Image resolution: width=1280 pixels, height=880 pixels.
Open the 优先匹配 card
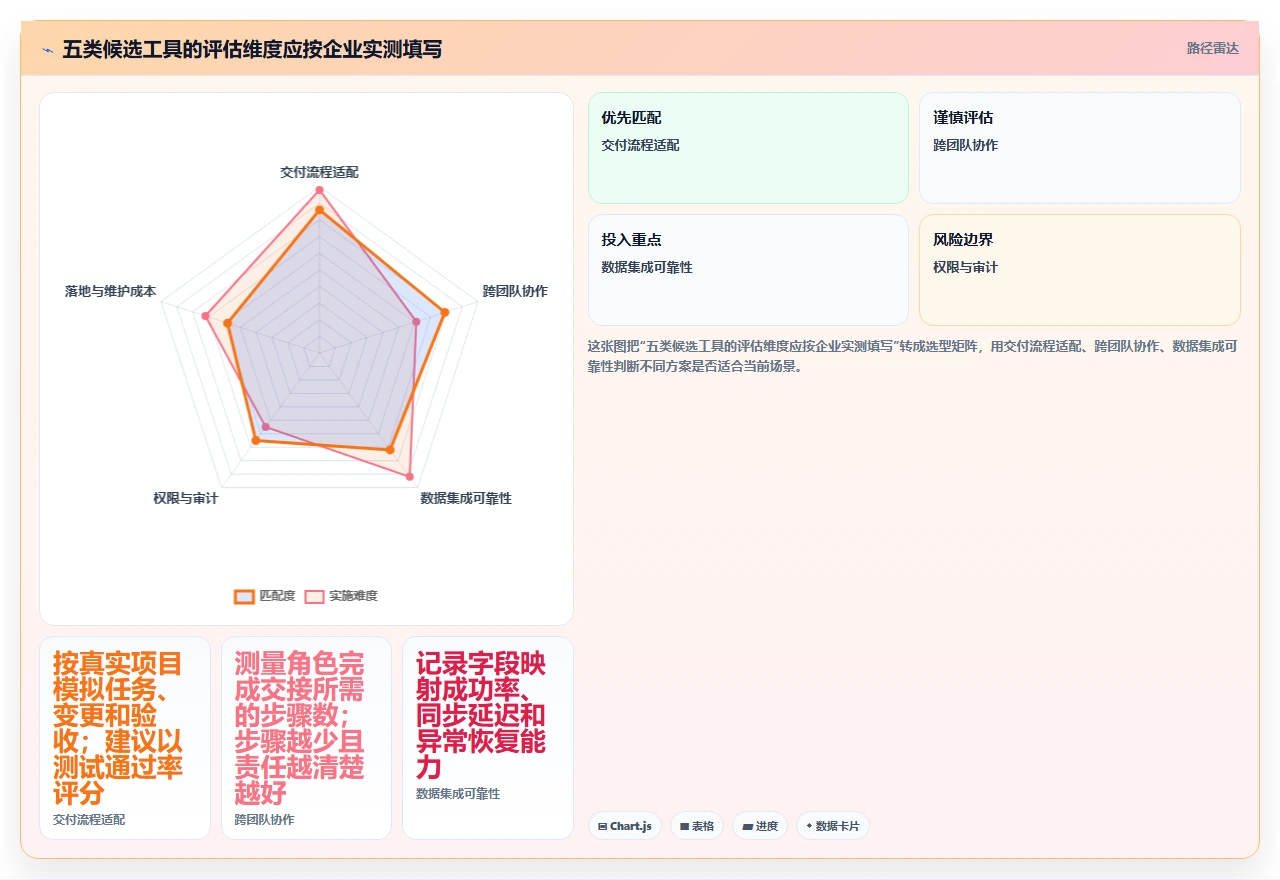(x=748, y=148)
